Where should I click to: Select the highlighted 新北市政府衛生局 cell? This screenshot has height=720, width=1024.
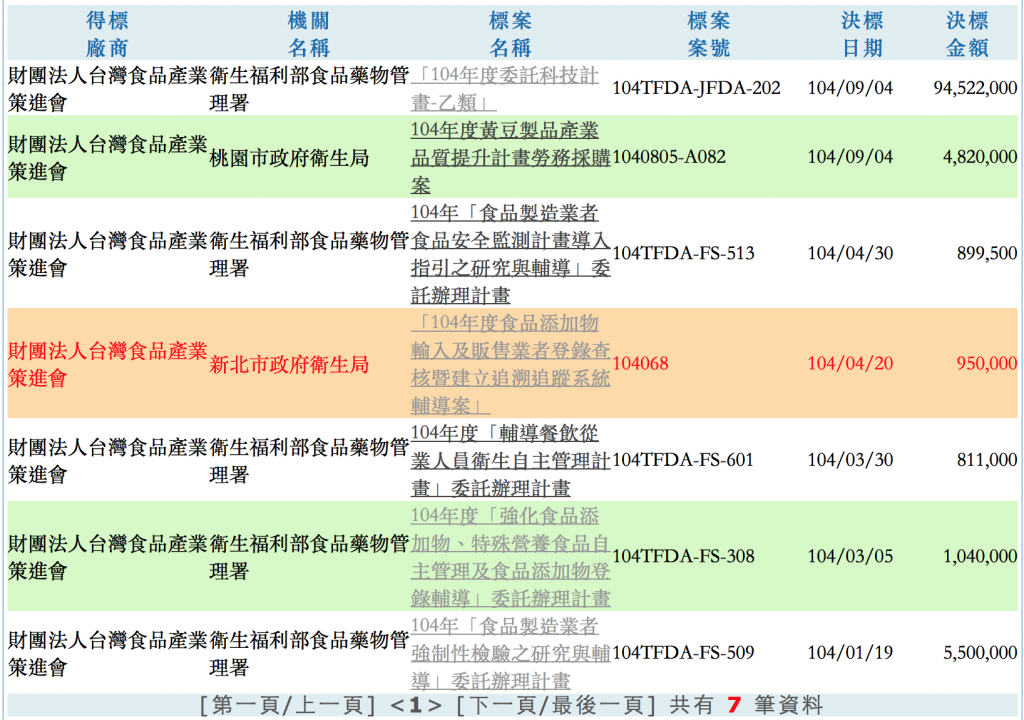click(x=289, y=365)
